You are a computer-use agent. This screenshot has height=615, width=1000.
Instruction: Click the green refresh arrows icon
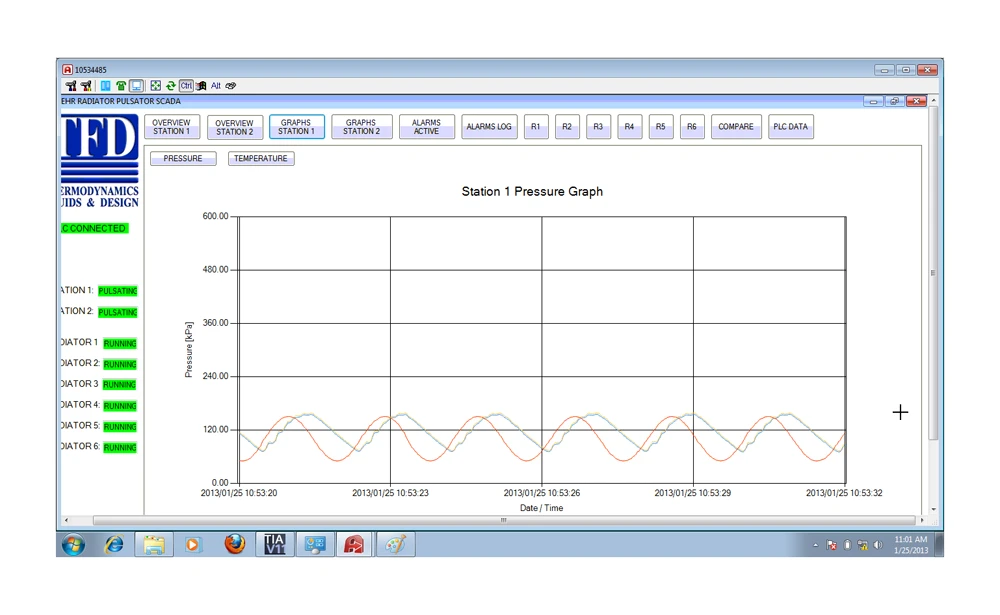(171, 86)
